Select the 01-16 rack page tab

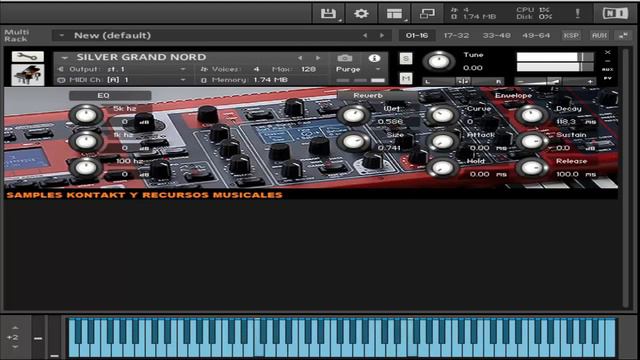tap(417, 36)
